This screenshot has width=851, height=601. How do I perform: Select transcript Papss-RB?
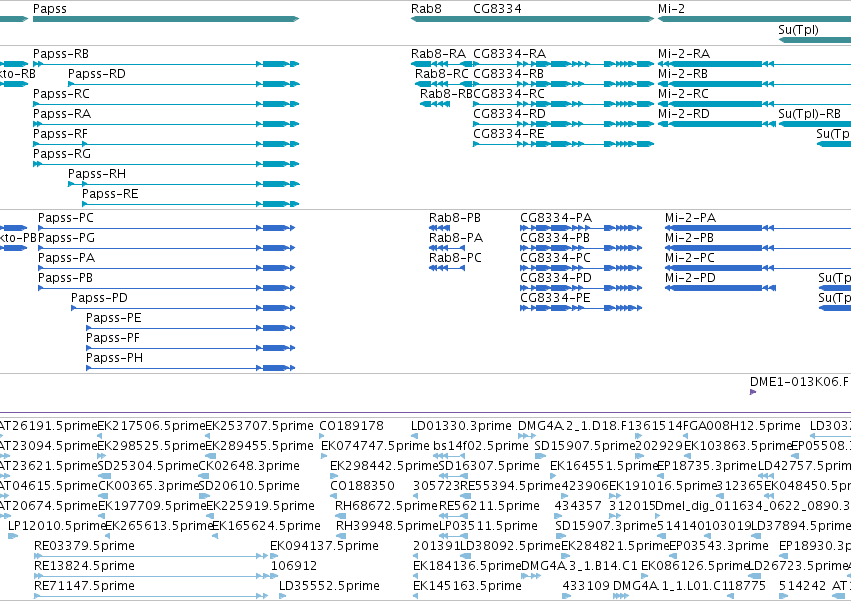(x=61, y=54)
